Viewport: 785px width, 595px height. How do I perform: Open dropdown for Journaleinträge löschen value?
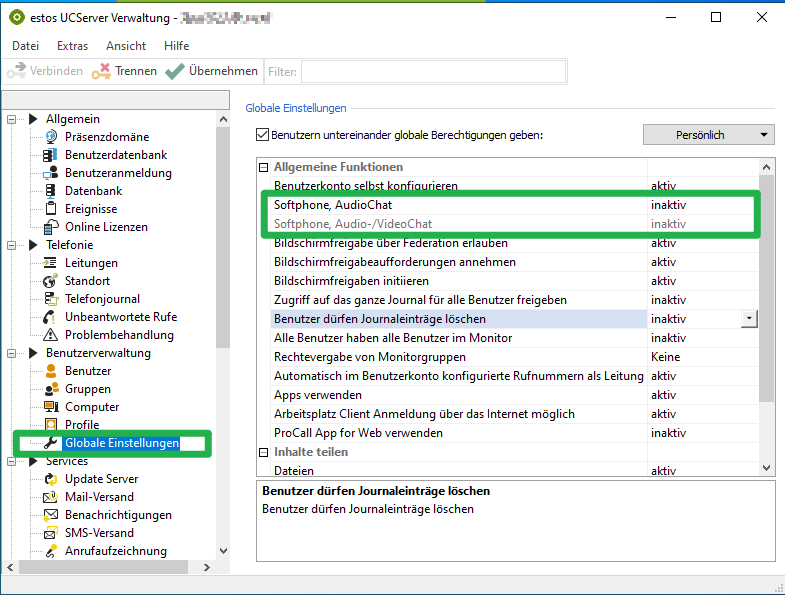[749, 319]
